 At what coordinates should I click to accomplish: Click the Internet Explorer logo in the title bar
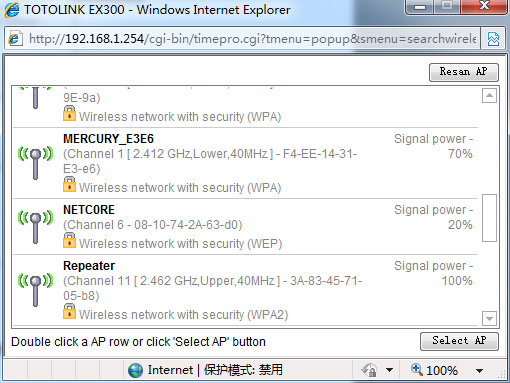tap(12, 10)
